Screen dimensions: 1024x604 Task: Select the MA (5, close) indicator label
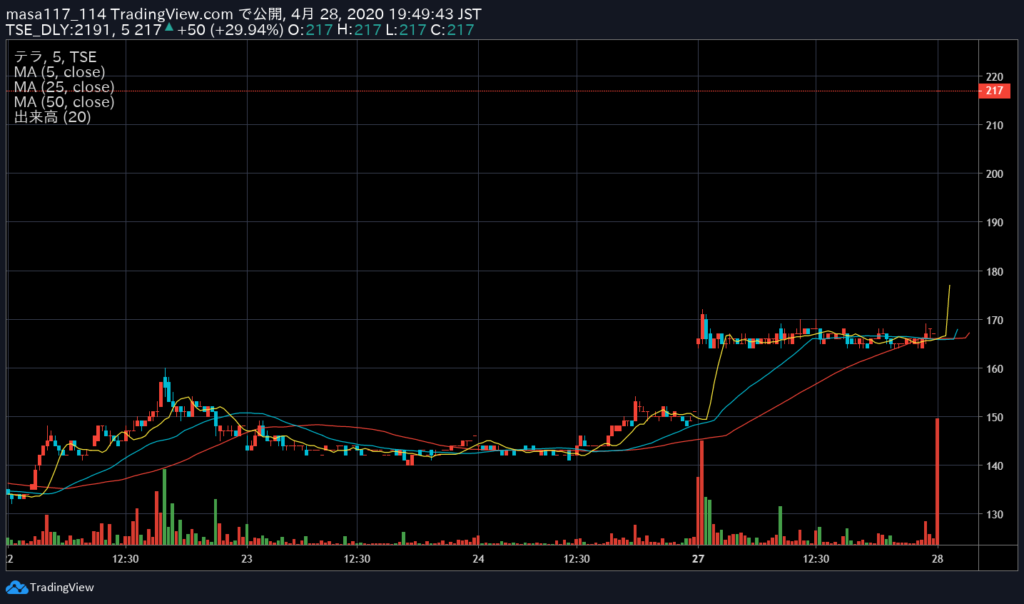tap(59, 72)
